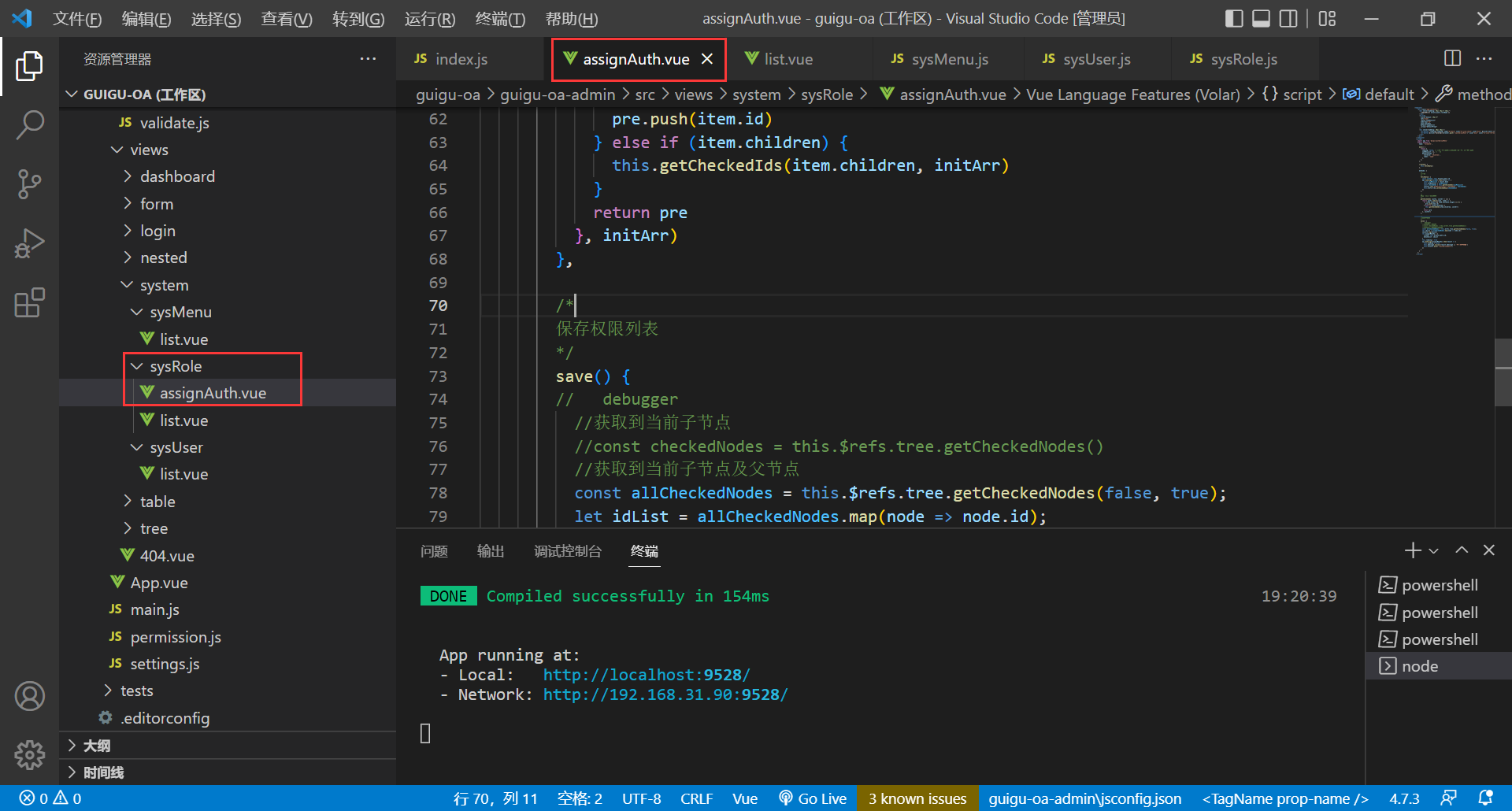1512x811 pixels.
Task: Open the 终端 menu in menu bar
Action: [500, 18]
